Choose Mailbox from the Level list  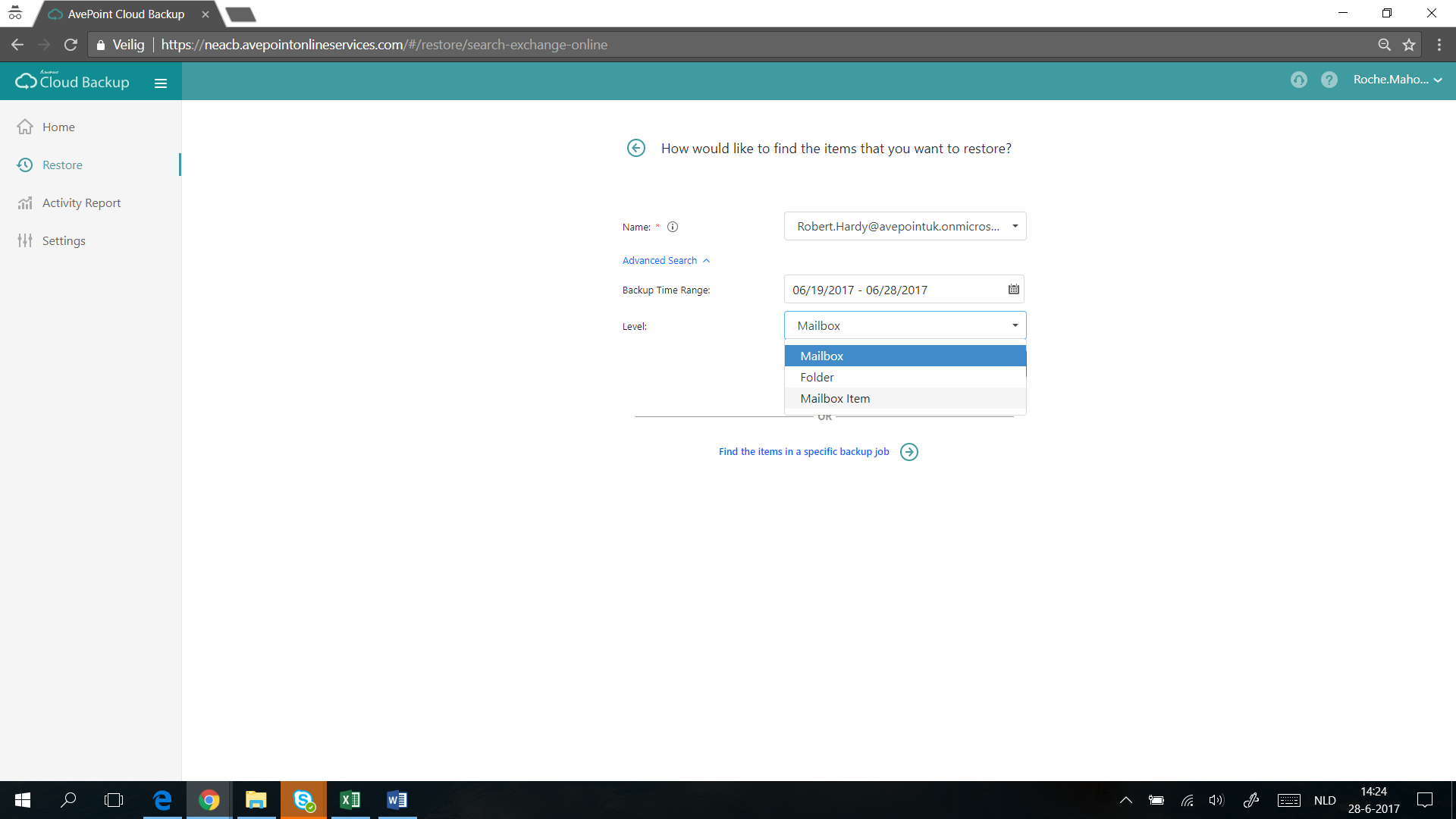(905, 356)
